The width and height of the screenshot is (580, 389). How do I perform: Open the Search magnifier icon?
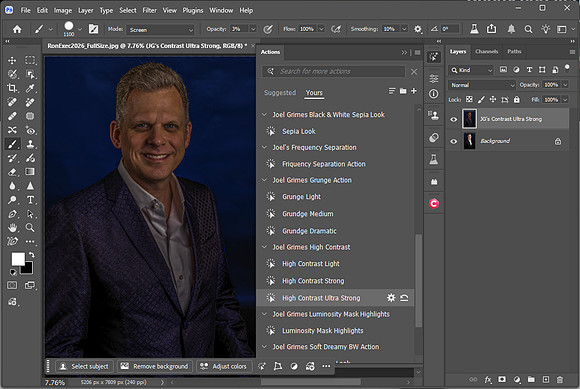[x=528, y=29]
